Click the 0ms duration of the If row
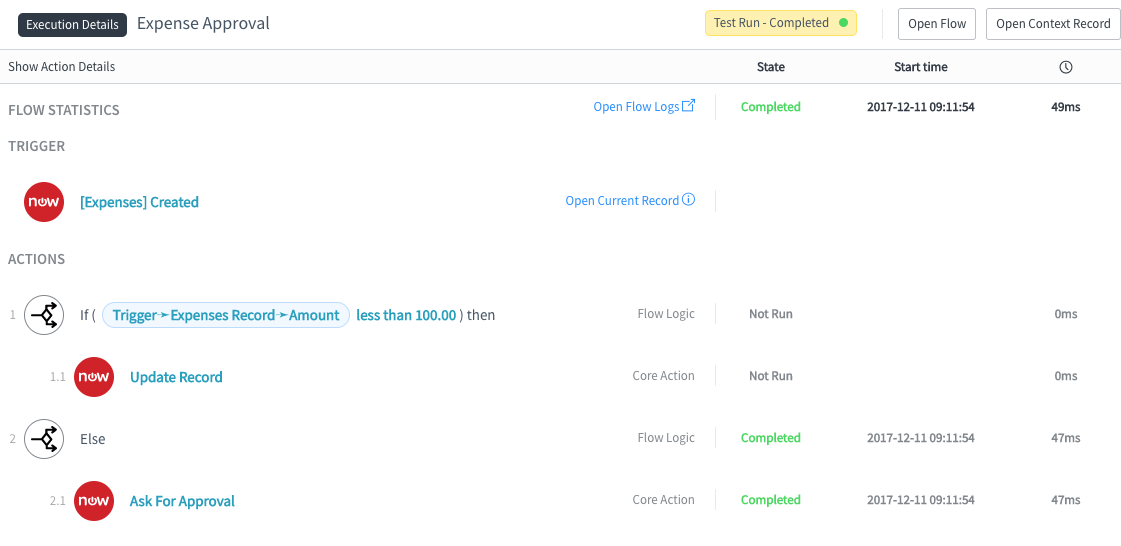This screenshot has width=1121, height=546. (1066, 314)
